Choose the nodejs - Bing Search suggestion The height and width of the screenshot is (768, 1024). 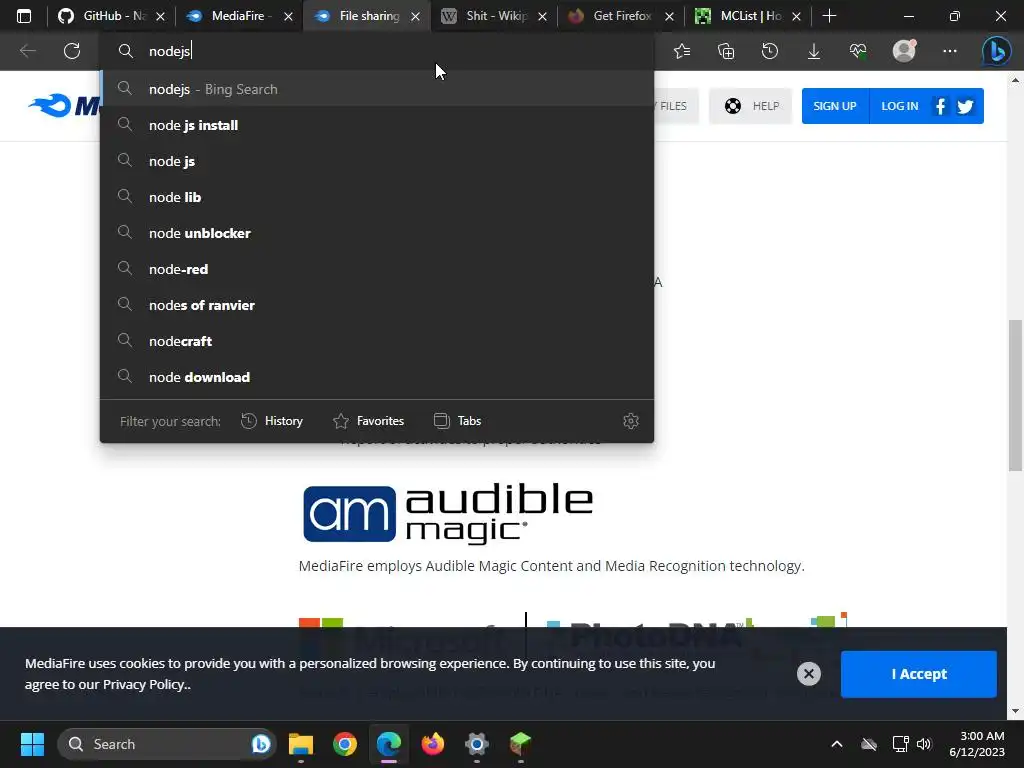[377, 89]
